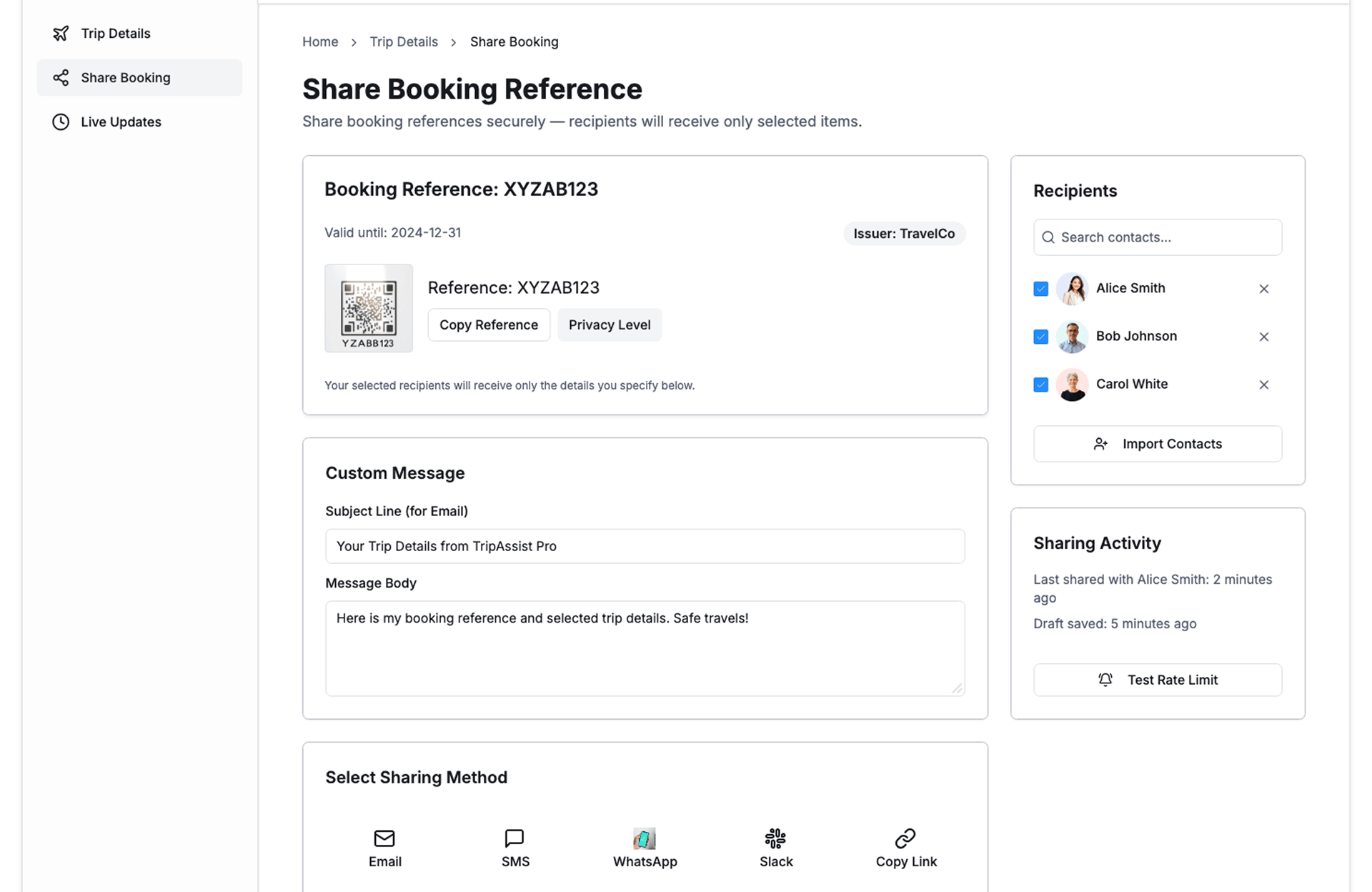Pick WhatsApp as sharing method
This screenshot has height=892, width=1372.
644,838
